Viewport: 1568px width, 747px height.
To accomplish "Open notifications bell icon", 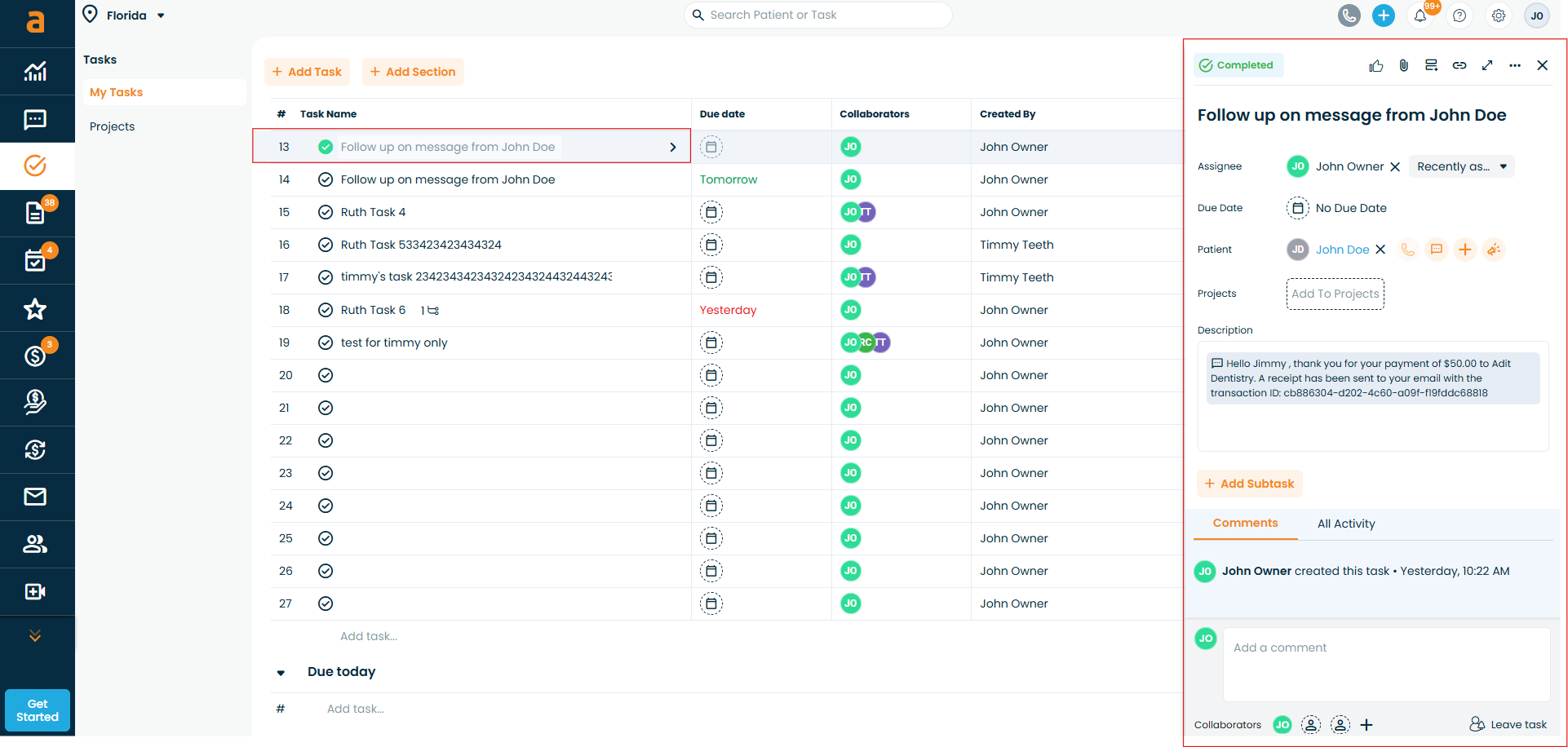I will click(1420, 15).
